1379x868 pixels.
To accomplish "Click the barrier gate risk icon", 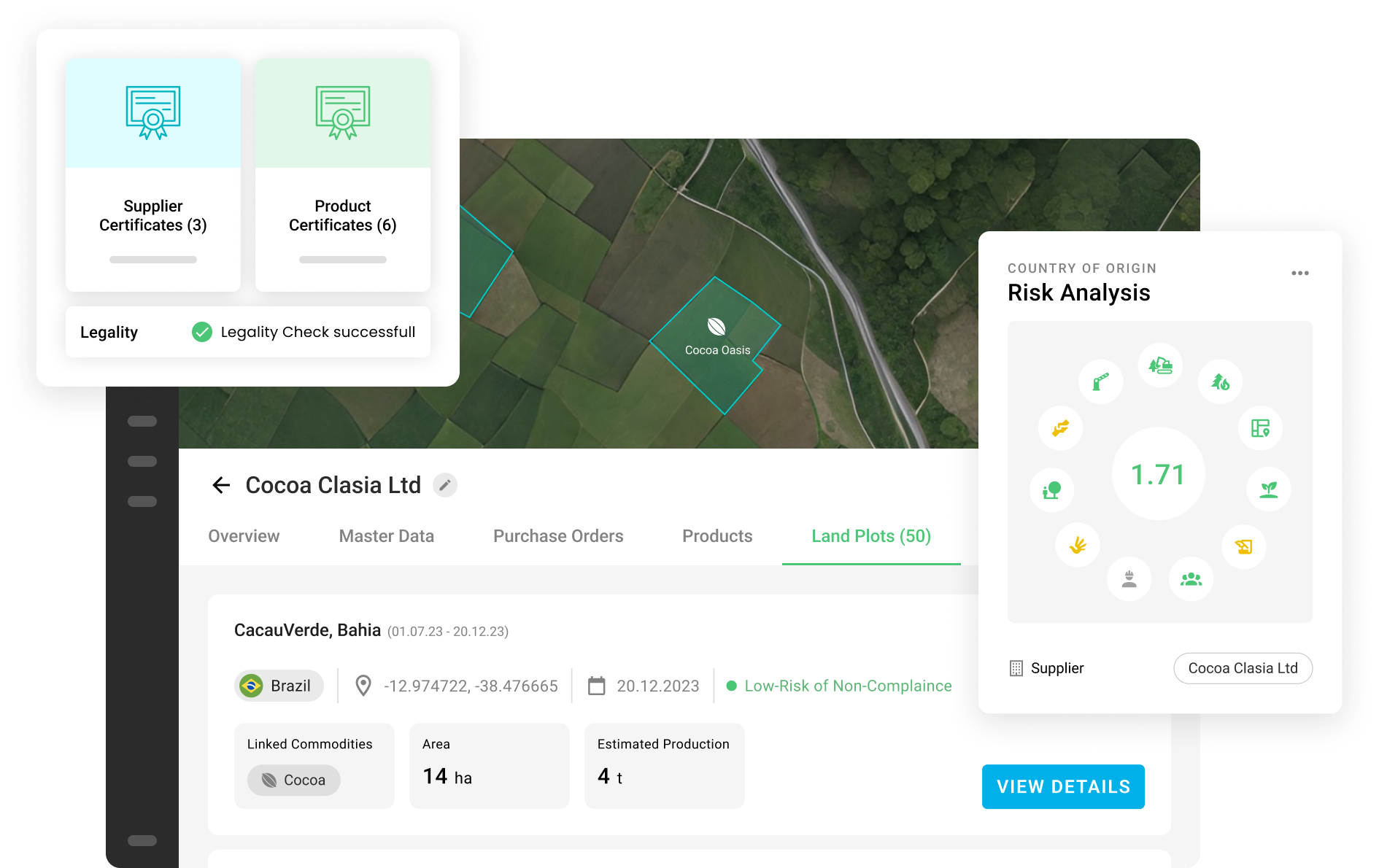I will pos(1100,381).
